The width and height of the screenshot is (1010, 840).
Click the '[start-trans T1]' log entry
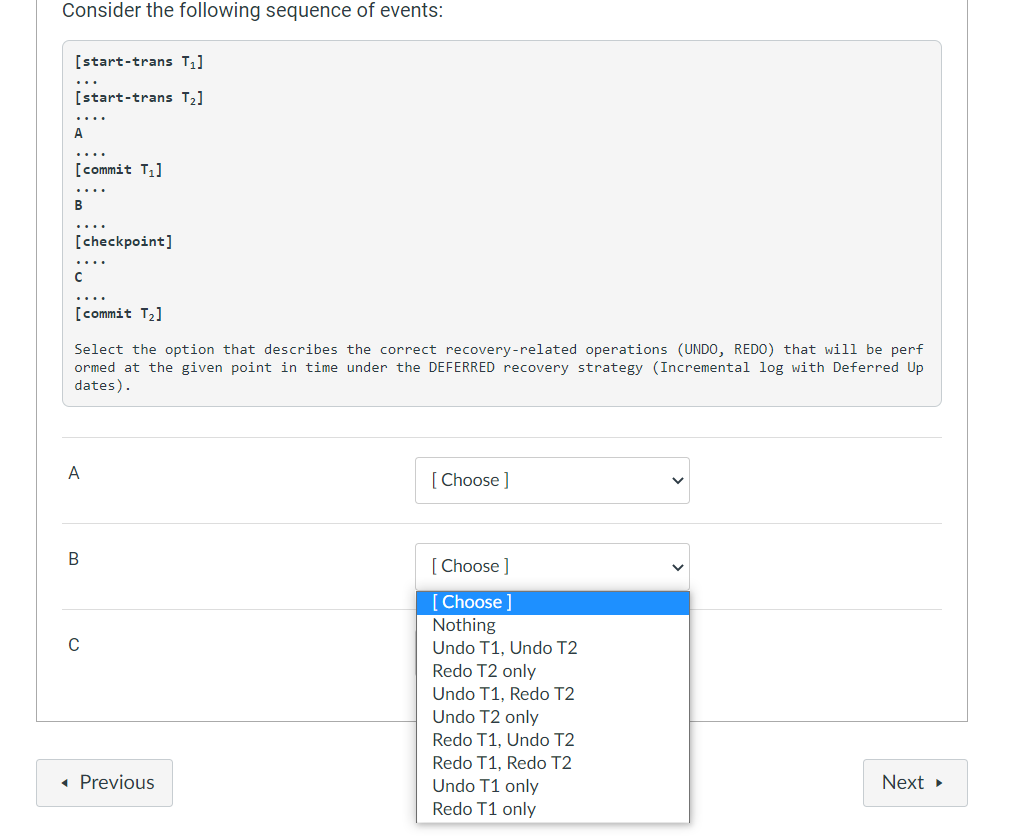139,62
